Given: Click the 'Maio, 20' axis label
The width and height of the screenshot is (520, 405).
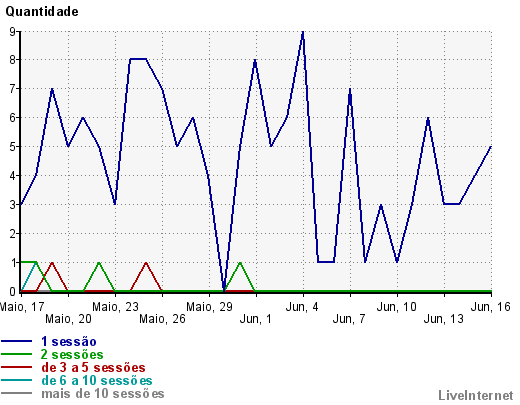Looking at the screenshot, I should pyautogui.click(x=68, y=319).
